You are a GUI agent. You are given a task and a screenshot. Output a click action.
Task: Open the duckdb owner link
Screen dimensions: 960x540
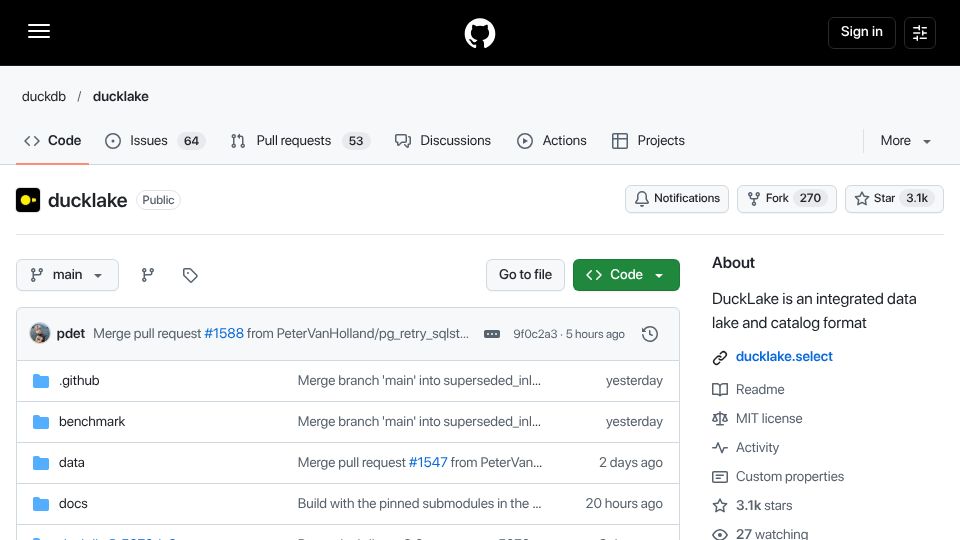coord(43,97)
